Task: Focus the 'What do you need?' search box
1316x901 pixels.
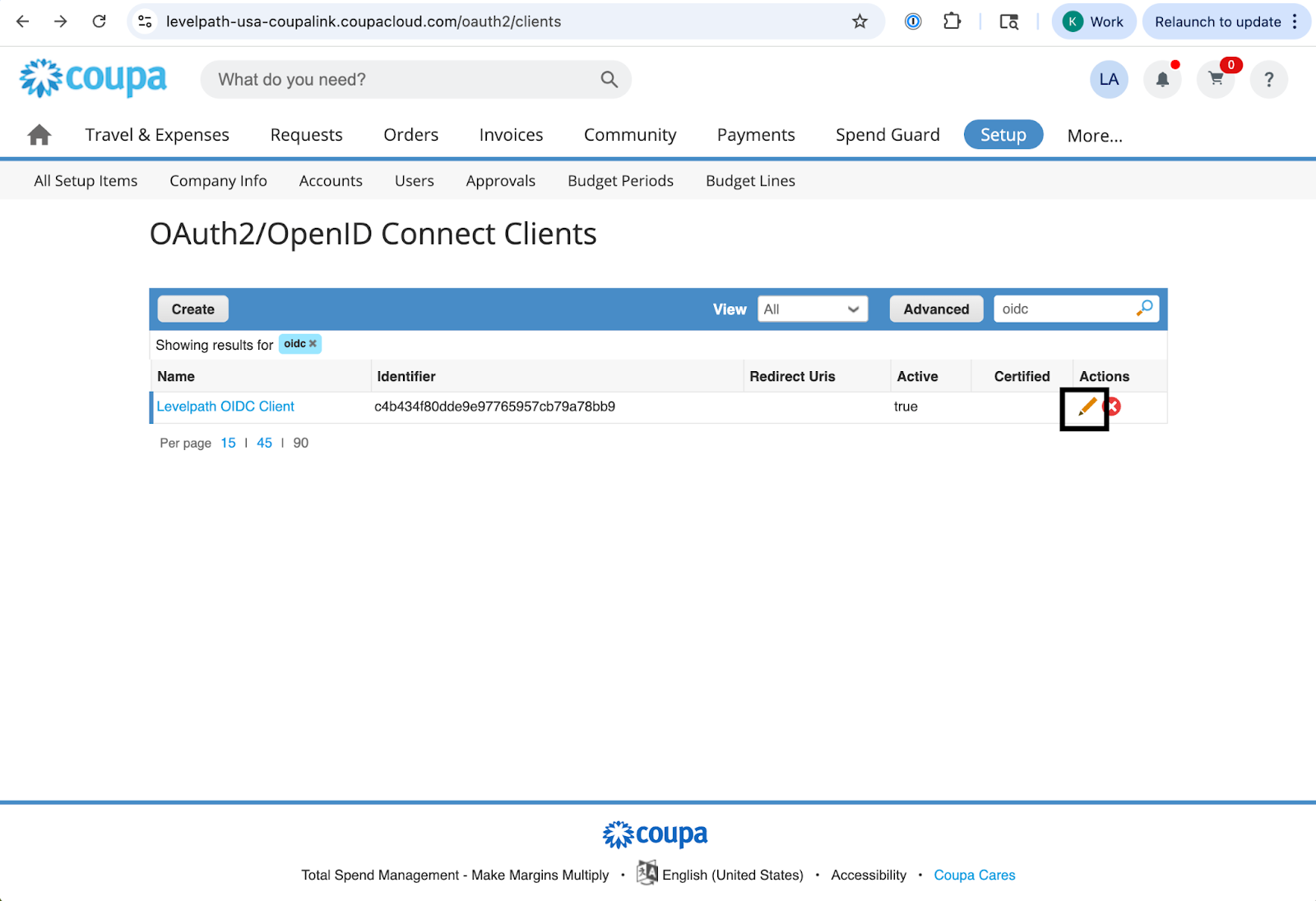Action: click(403, 80)
